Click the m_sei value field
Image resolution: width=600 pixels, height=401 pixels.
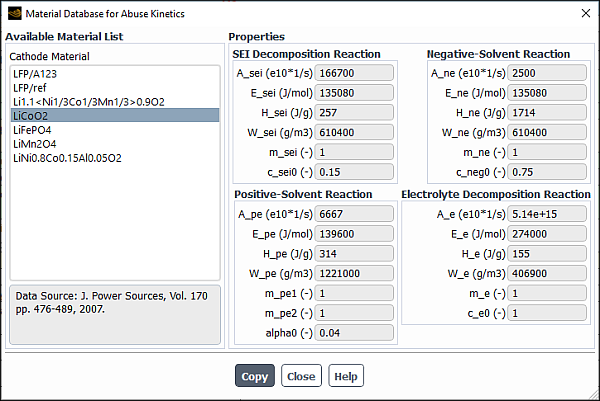tap(354, 152)
